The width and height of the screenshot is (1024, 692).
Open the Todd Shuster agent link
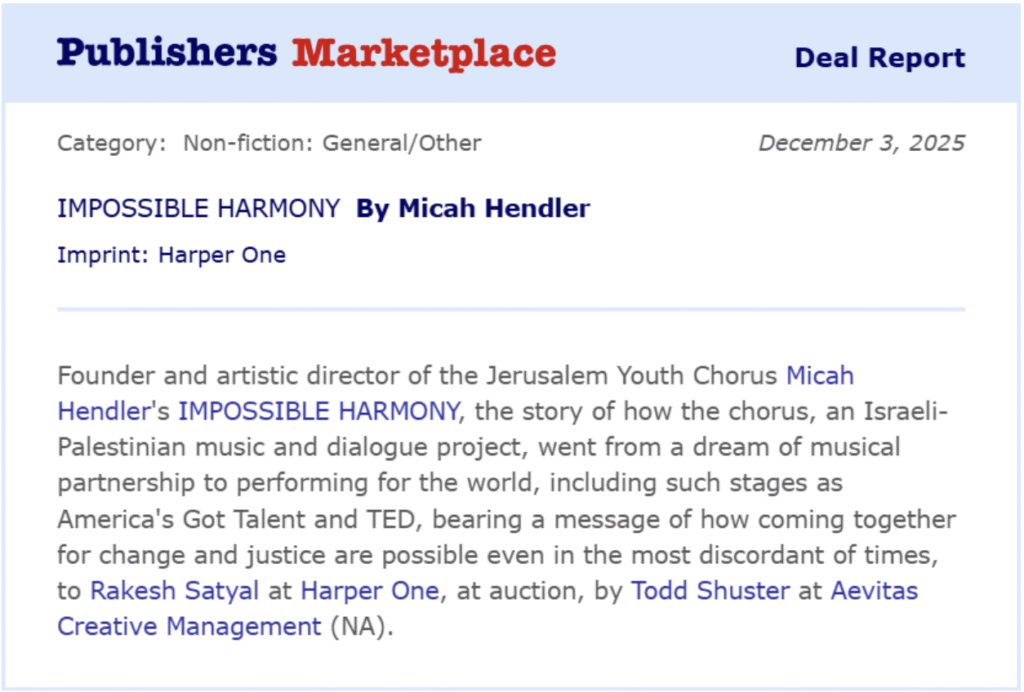click(x=709, y=591)
